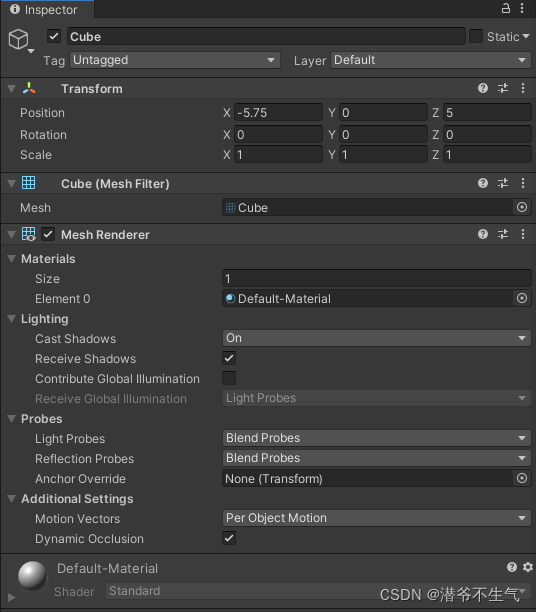
Task: Uncheck Dynamic Occlusion
Action: point(229,538)
